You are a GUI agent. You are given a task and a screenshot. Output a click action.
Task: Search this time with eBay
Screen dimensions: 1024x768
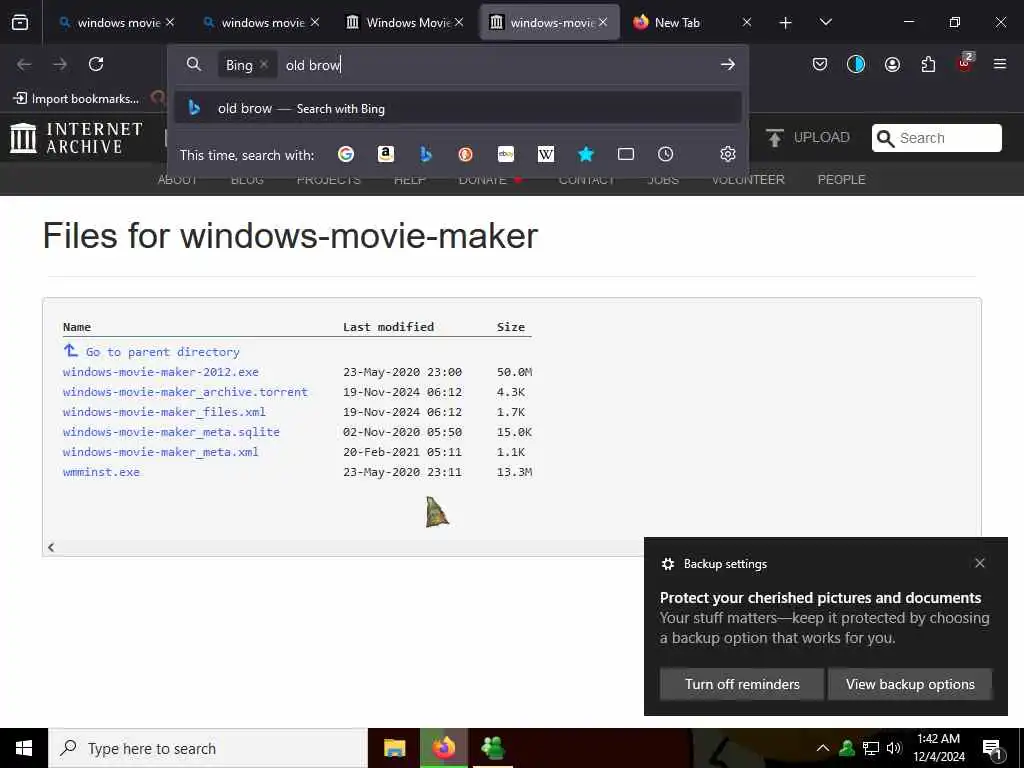(505, 154)
